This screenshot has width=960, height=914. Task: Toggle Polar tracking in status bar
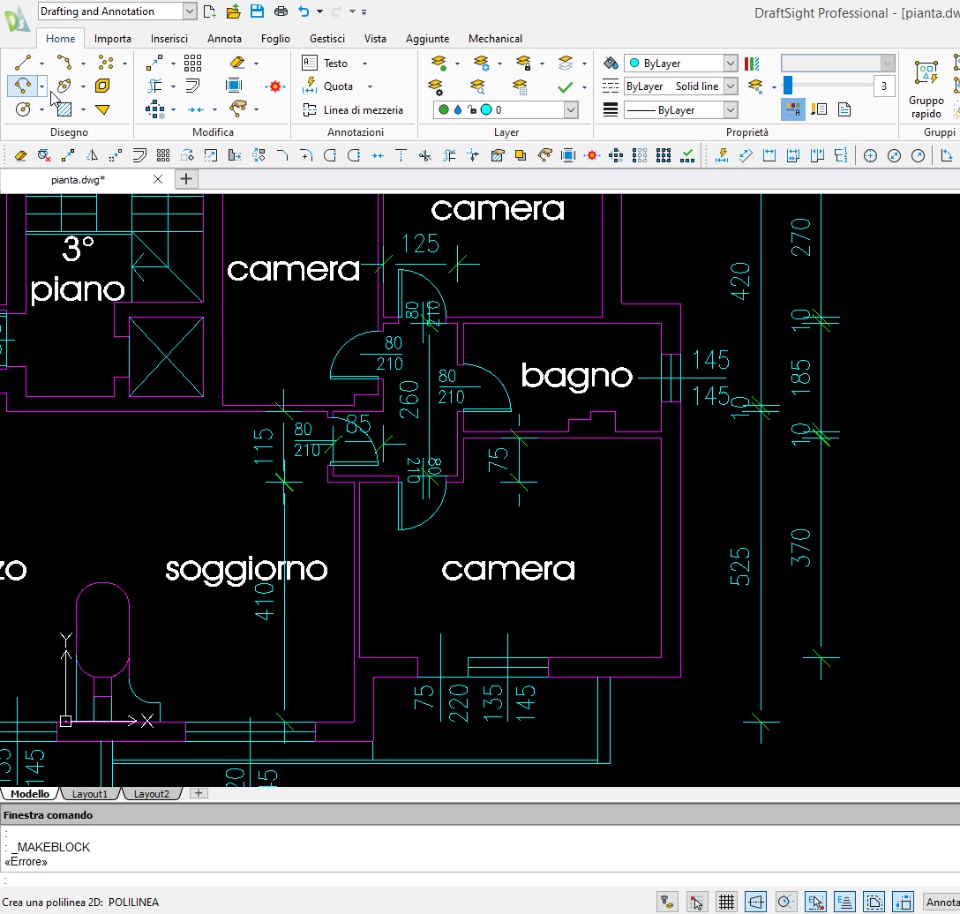785,902
